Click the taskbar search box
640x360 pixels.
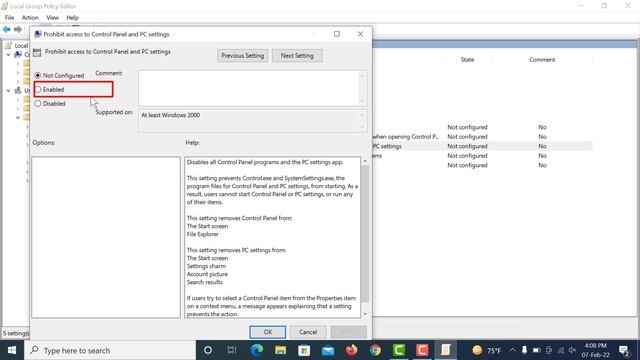pyautogui.click(x=110, y=350)
